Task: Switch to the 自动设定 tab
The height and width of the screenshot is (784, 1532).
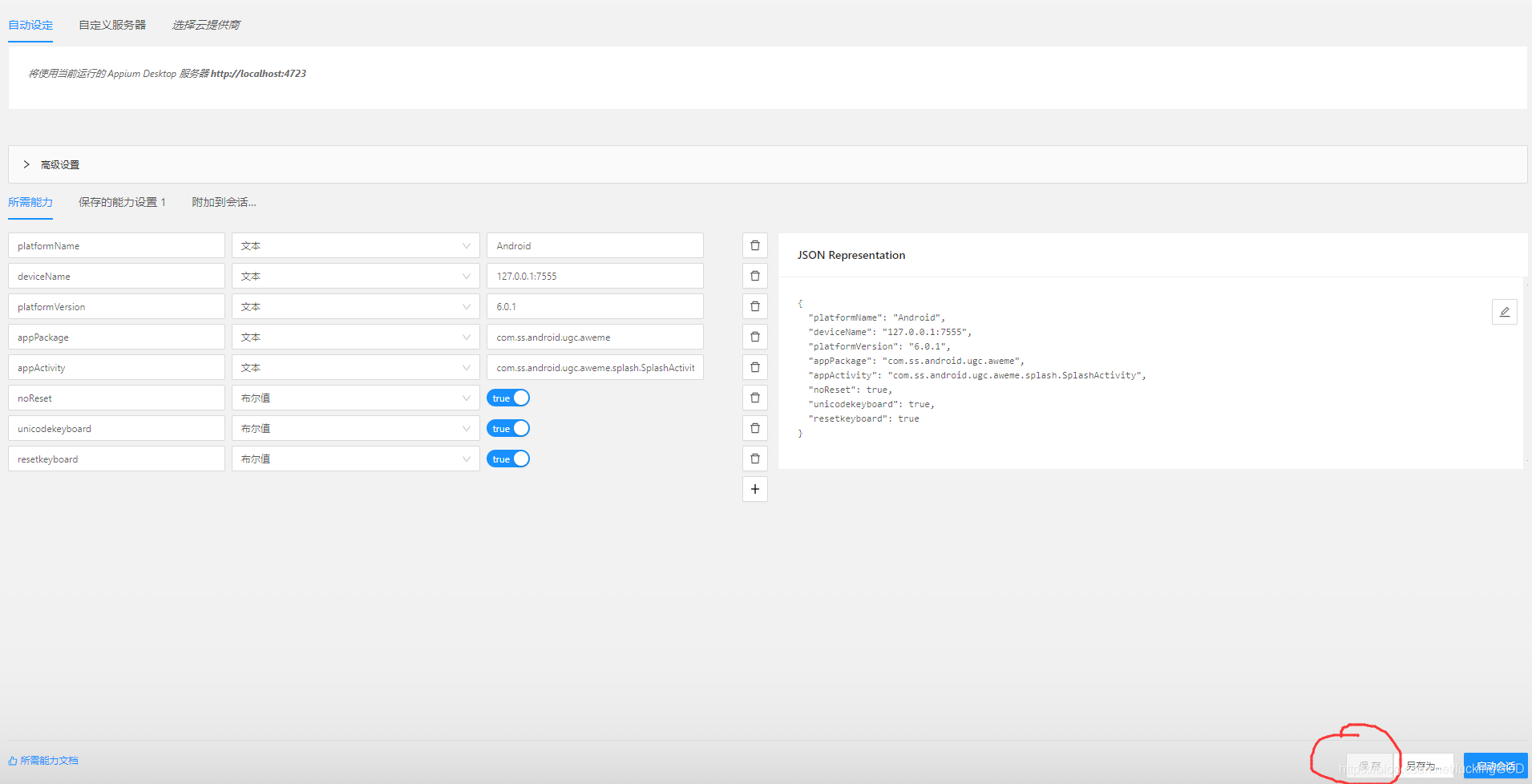Action: pyautogui.click(x=30, y=25)
